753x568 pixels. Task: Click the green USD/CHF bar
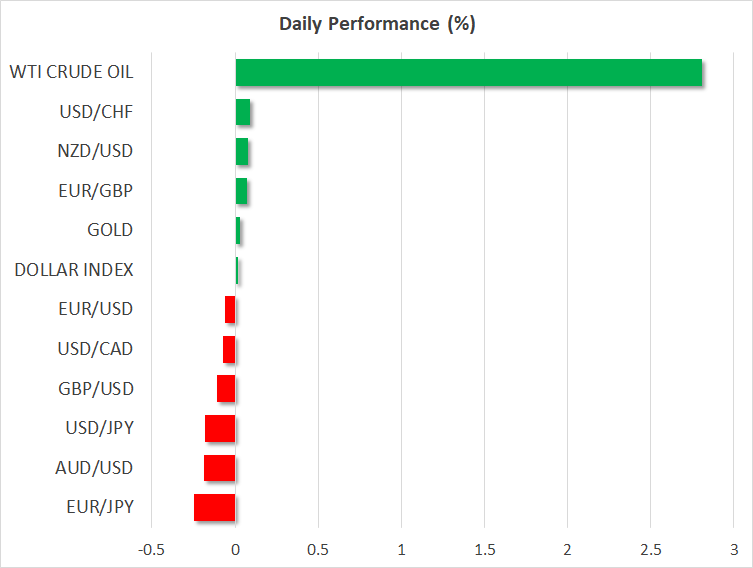click(x=242, y=113)
